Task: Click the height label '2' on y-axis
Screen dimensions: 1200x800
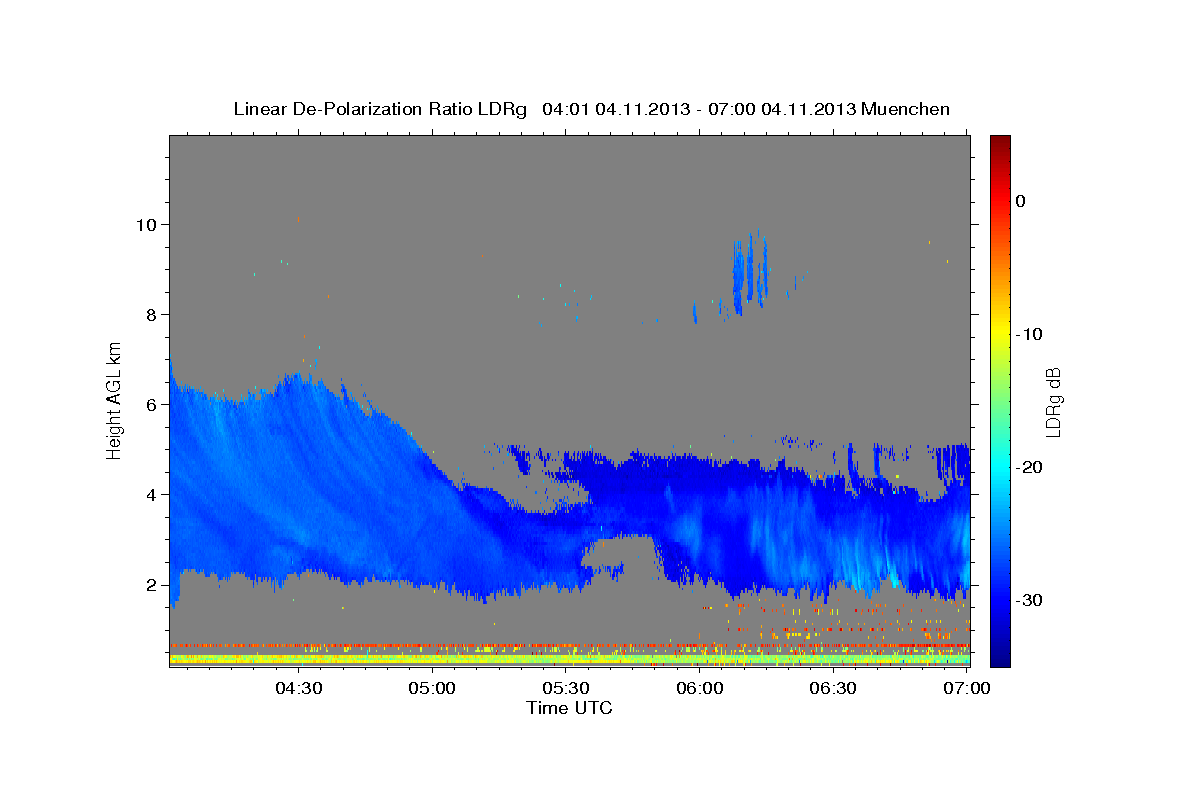Action: tap(152, 584)
